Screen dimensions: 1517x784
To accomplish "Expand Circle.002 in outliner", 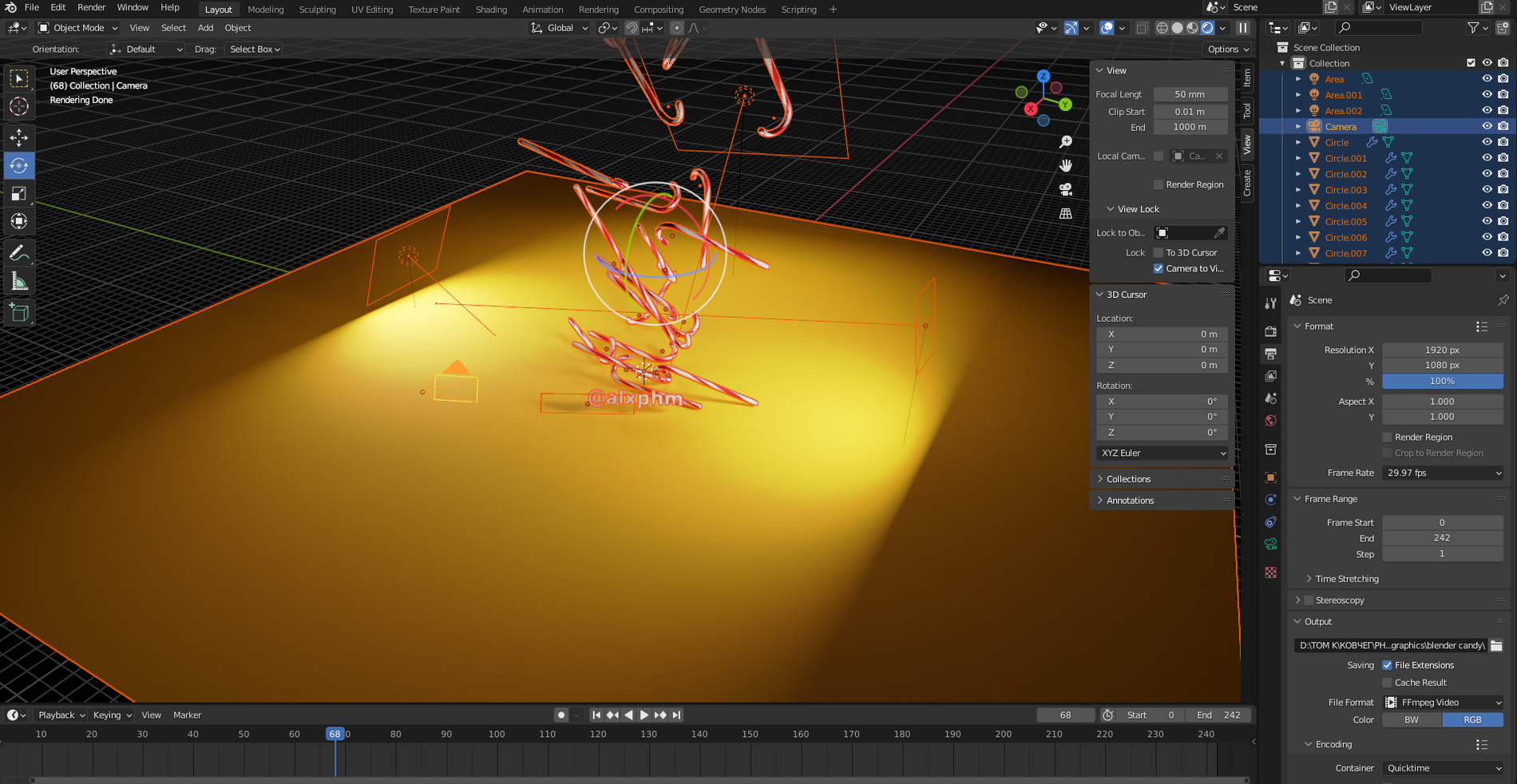I will (x=1298, y=174).
